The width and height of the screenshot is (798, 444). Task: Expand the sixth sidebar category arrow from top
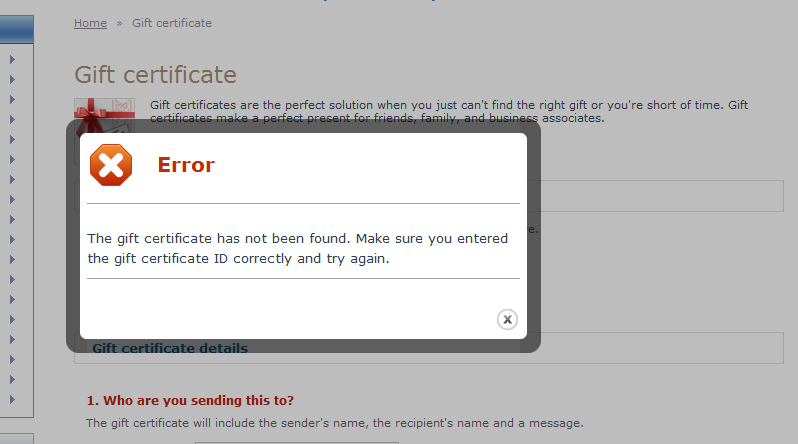click(12, 159)
